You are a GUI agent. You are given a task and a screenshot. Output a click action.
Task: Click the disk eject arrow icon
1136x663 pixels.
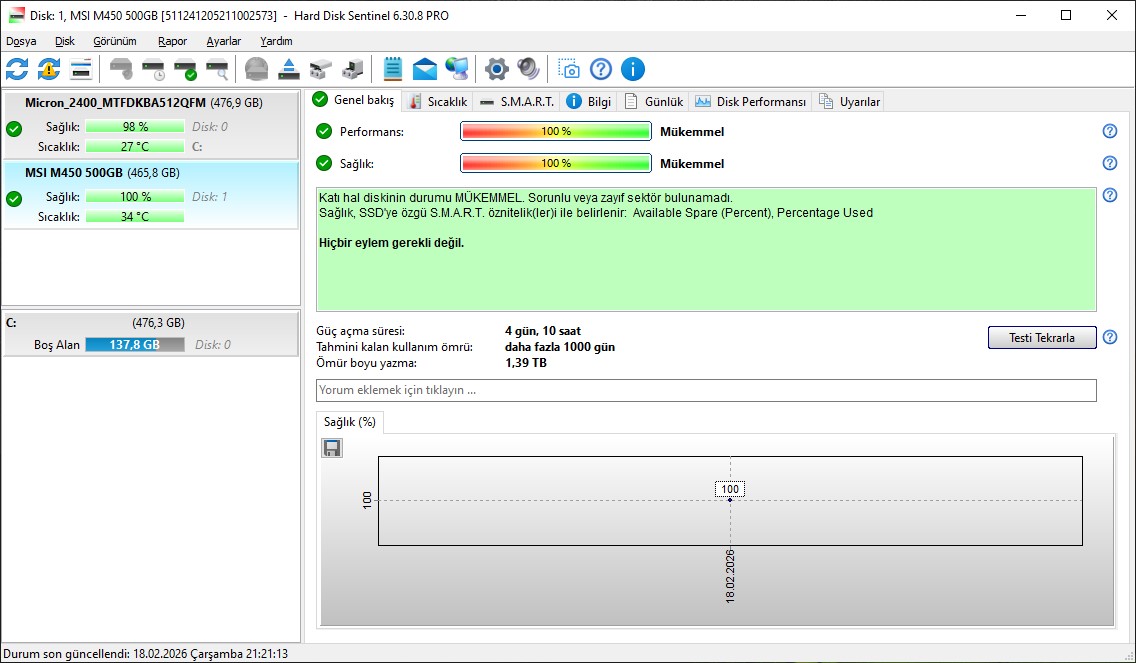point(289,70)
